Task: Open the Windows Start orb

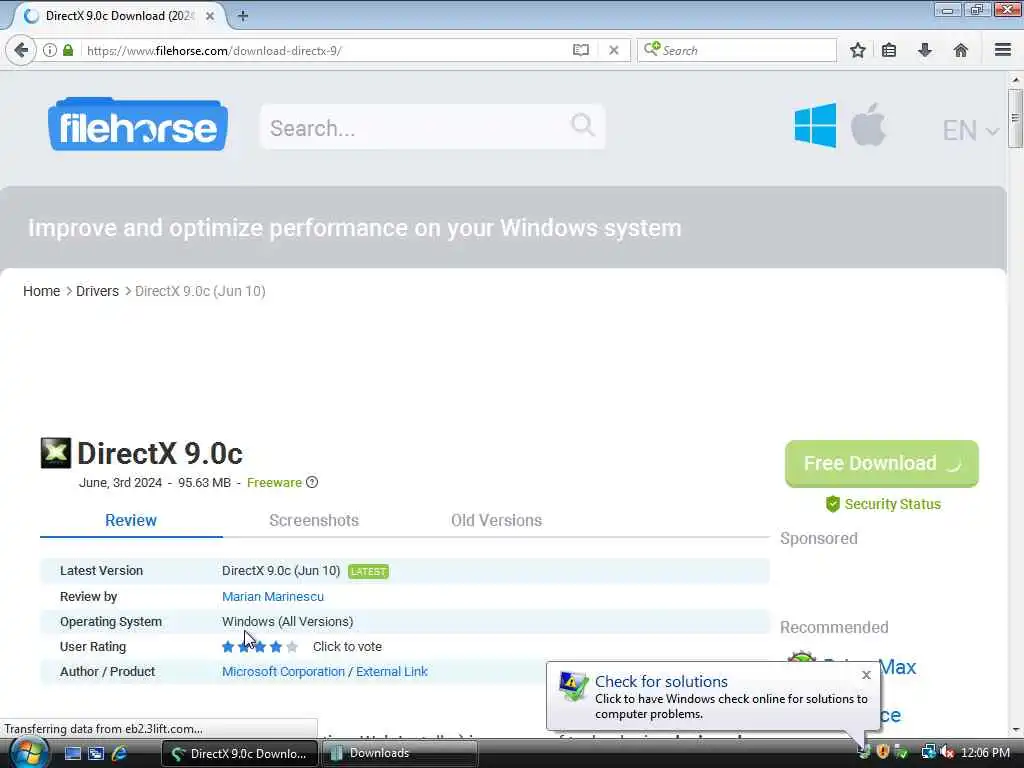Action: (x=29, y=752)
